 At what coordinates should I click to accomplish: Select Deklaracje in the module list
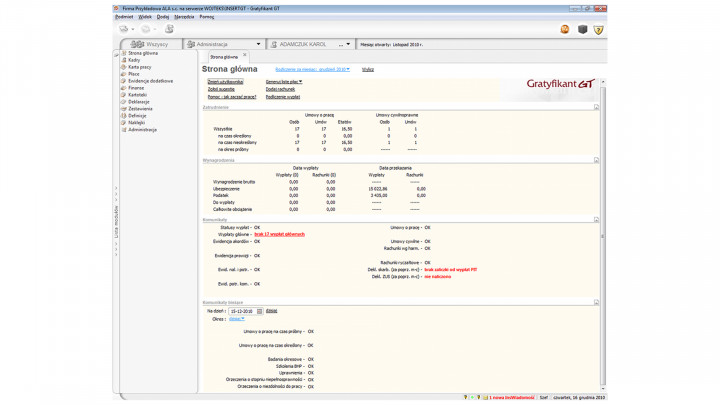139,101
